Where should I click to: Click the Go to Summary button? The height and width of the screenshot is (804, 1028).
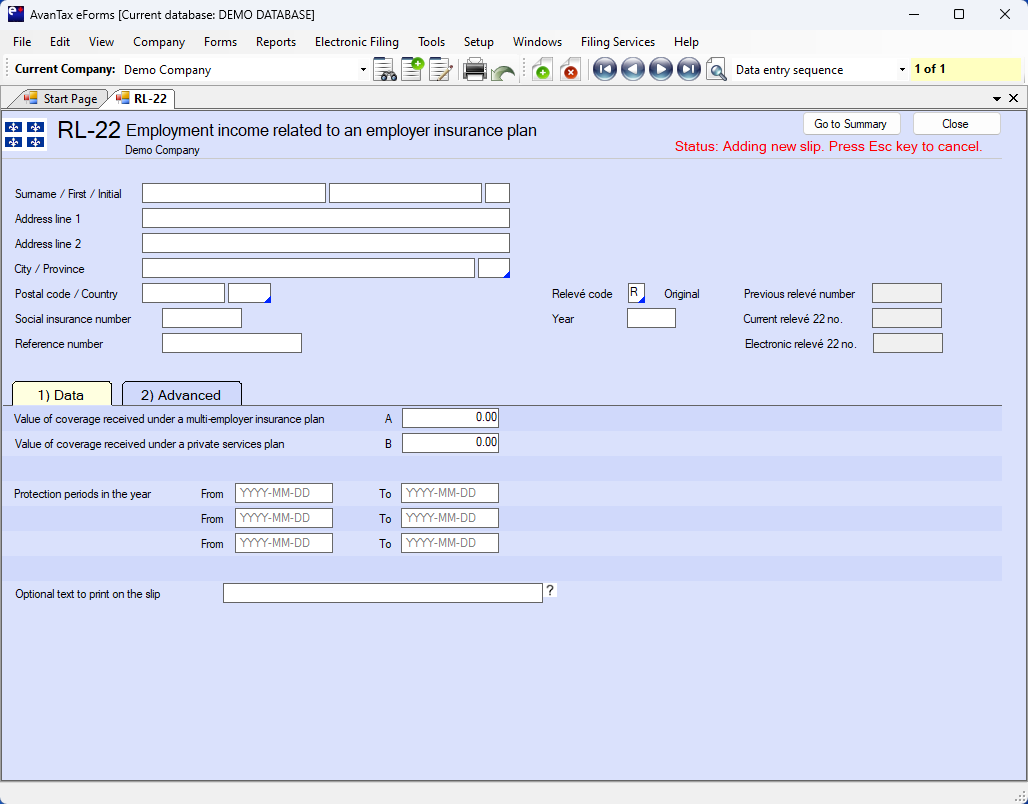click(x=850, y=124)
